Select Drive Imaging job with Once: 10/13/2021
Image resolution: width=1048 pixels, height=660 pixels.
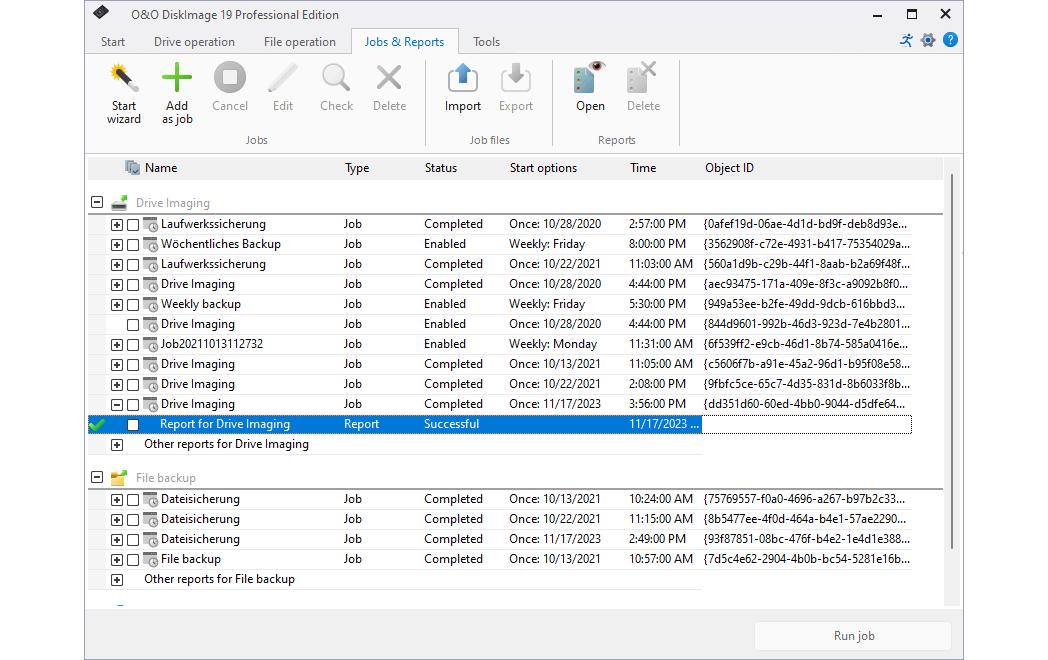tap(500, 364)
